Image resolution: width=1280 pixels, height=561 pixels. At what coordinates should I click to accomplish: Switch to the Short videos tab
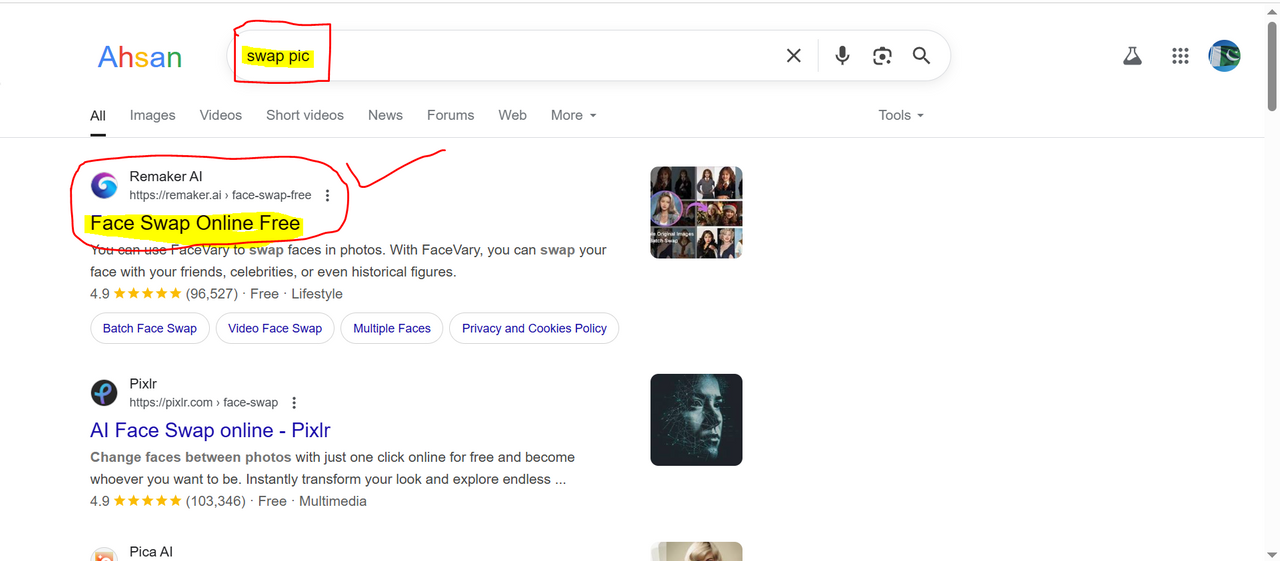305,115
